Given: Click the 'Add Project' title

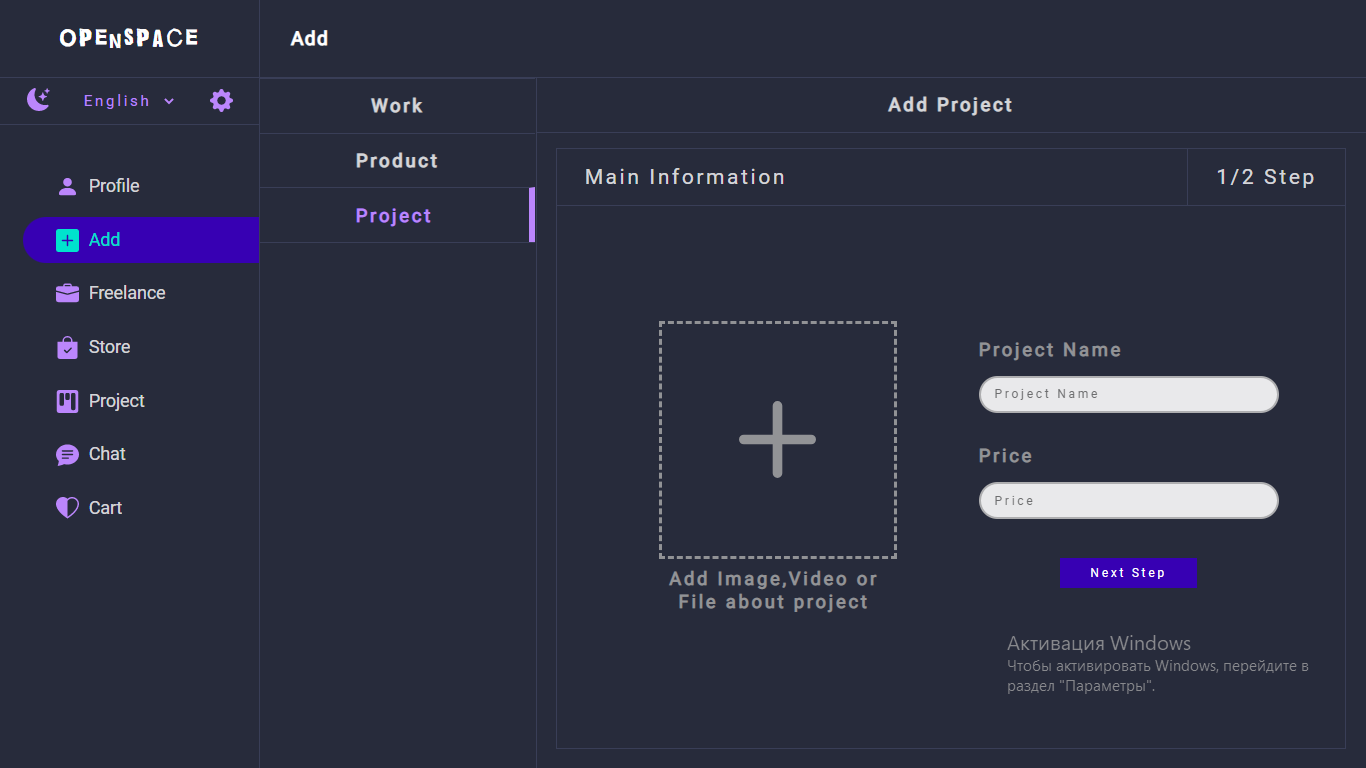Looking at the screenshot, I should click(x=950, y=105).
